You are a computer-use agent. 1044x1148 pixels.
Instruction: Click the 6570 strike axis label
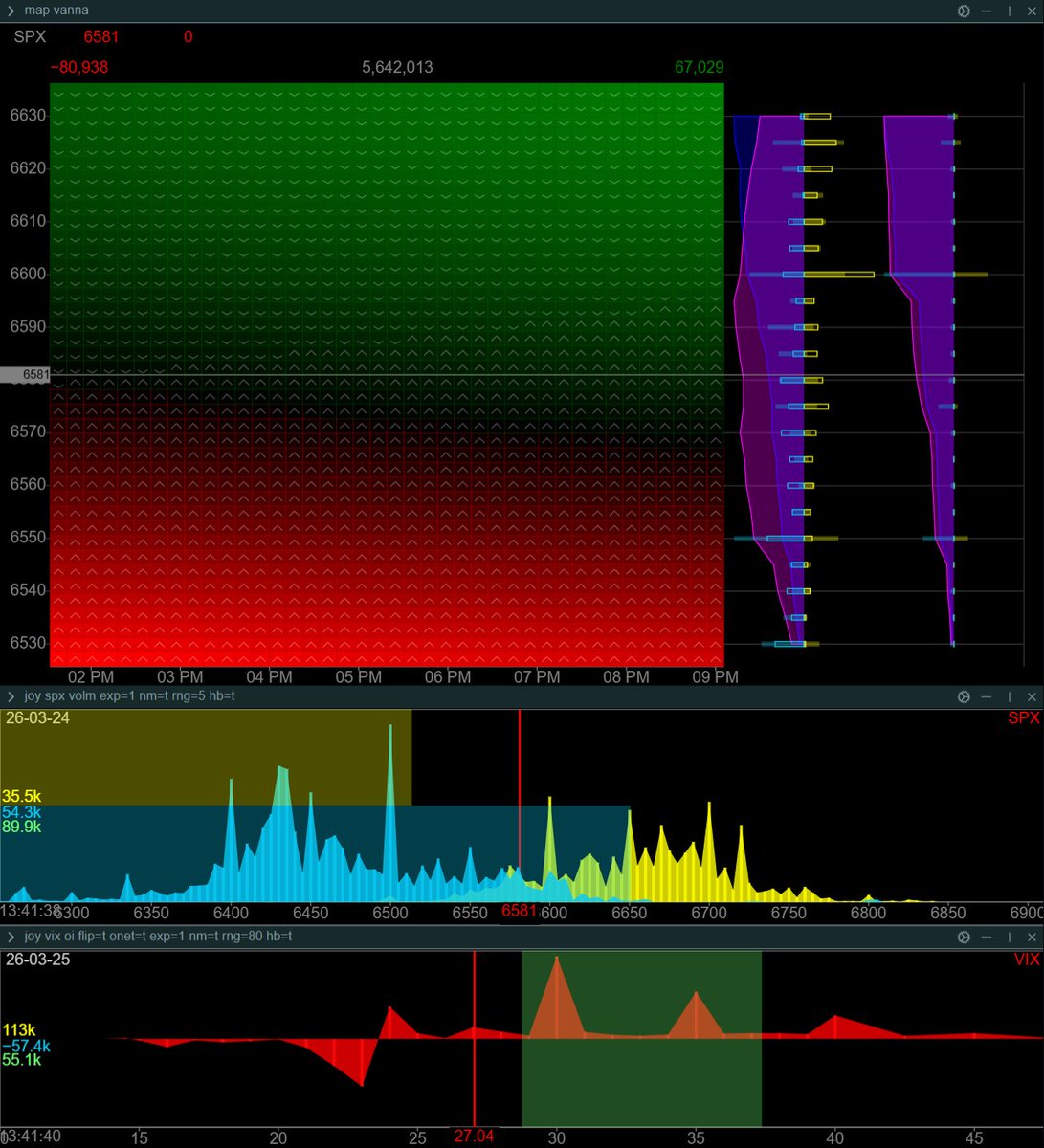click(28, 431)
